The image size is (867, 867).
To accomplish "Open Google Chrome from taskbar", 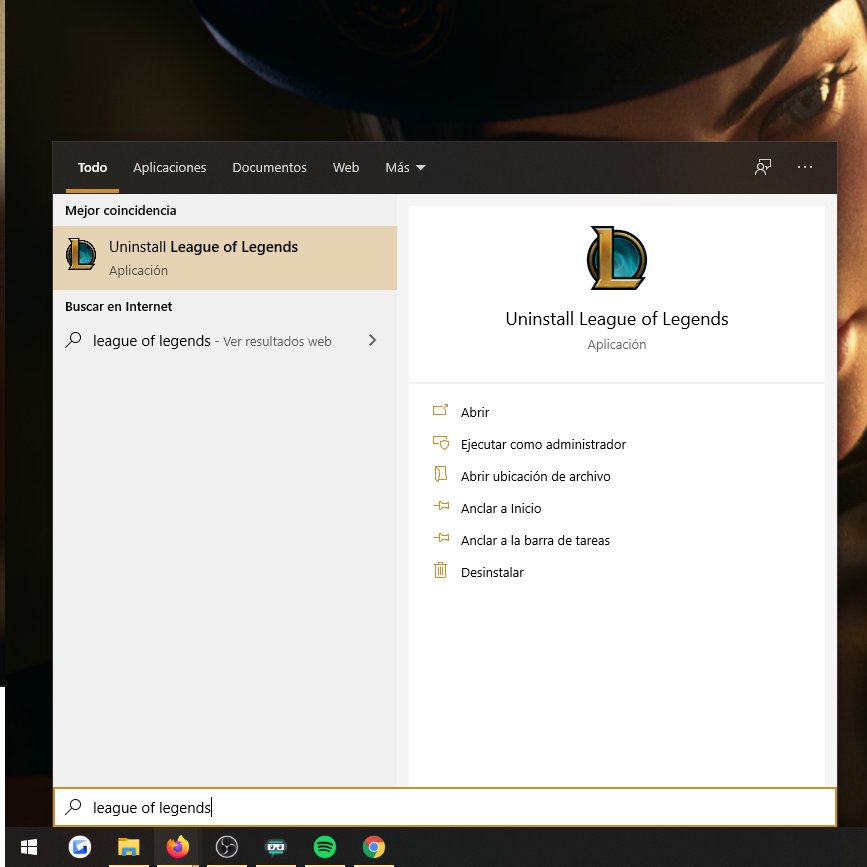I will click(x=374, y=847).
